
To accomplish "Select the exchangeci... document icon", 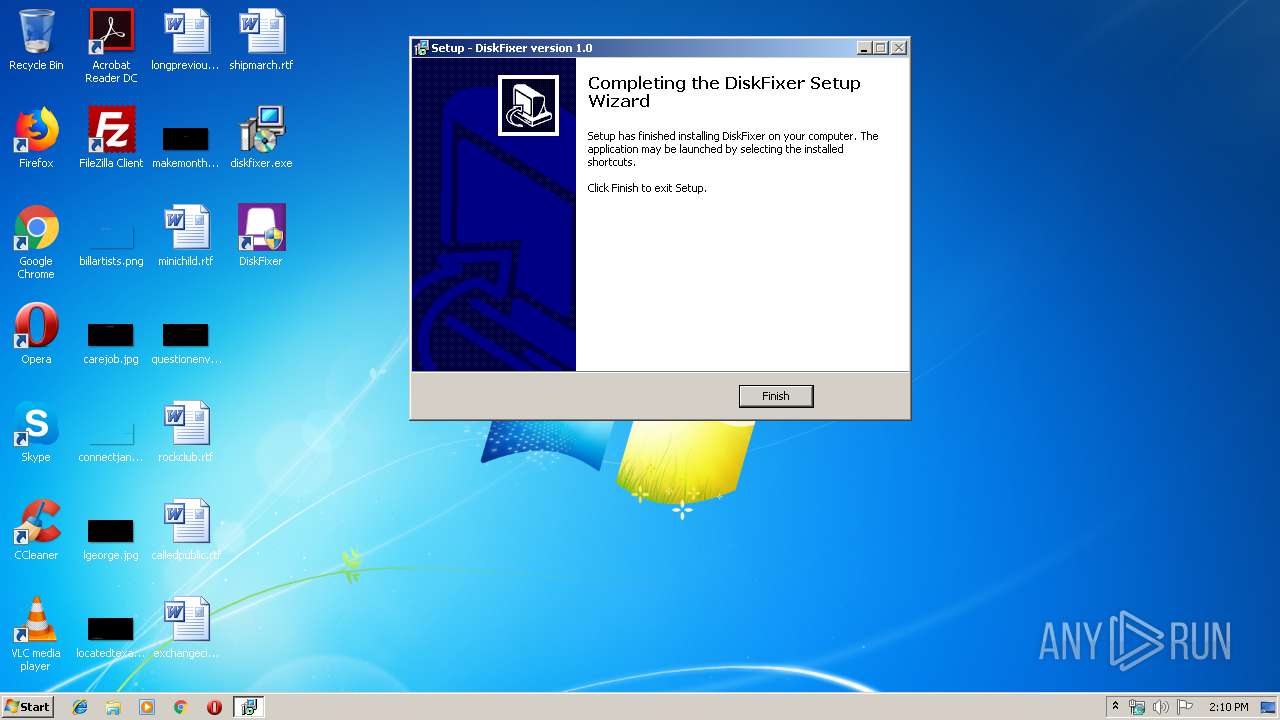I will (x=186, y=628).
